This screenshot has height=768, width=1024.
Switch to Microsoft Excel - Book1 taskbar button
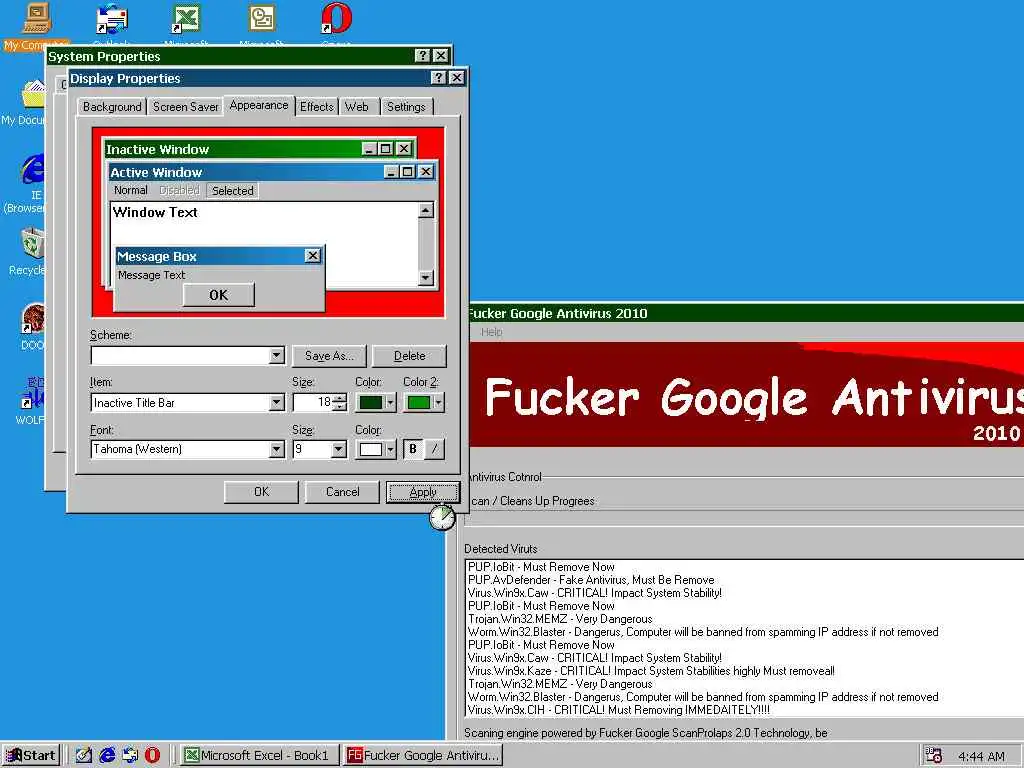tap(259, 755)
